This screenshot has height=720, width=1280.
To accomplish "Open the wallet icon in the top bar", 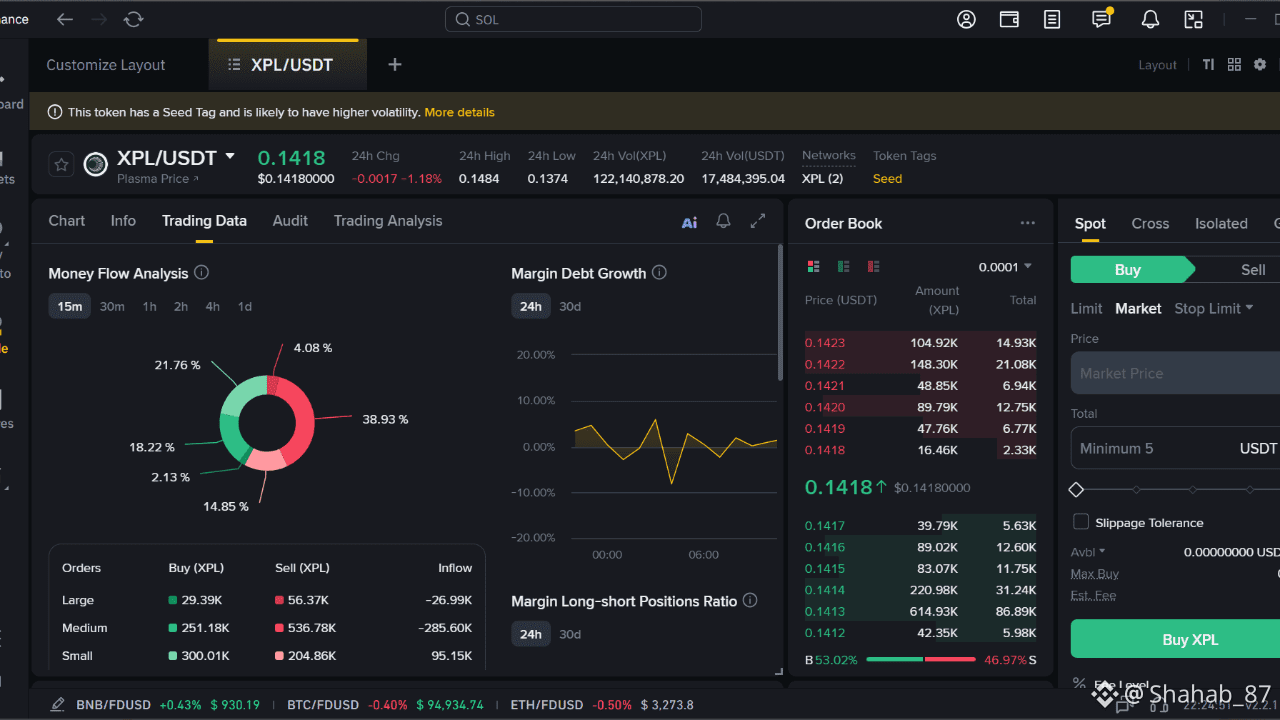I will [1009, 19].
